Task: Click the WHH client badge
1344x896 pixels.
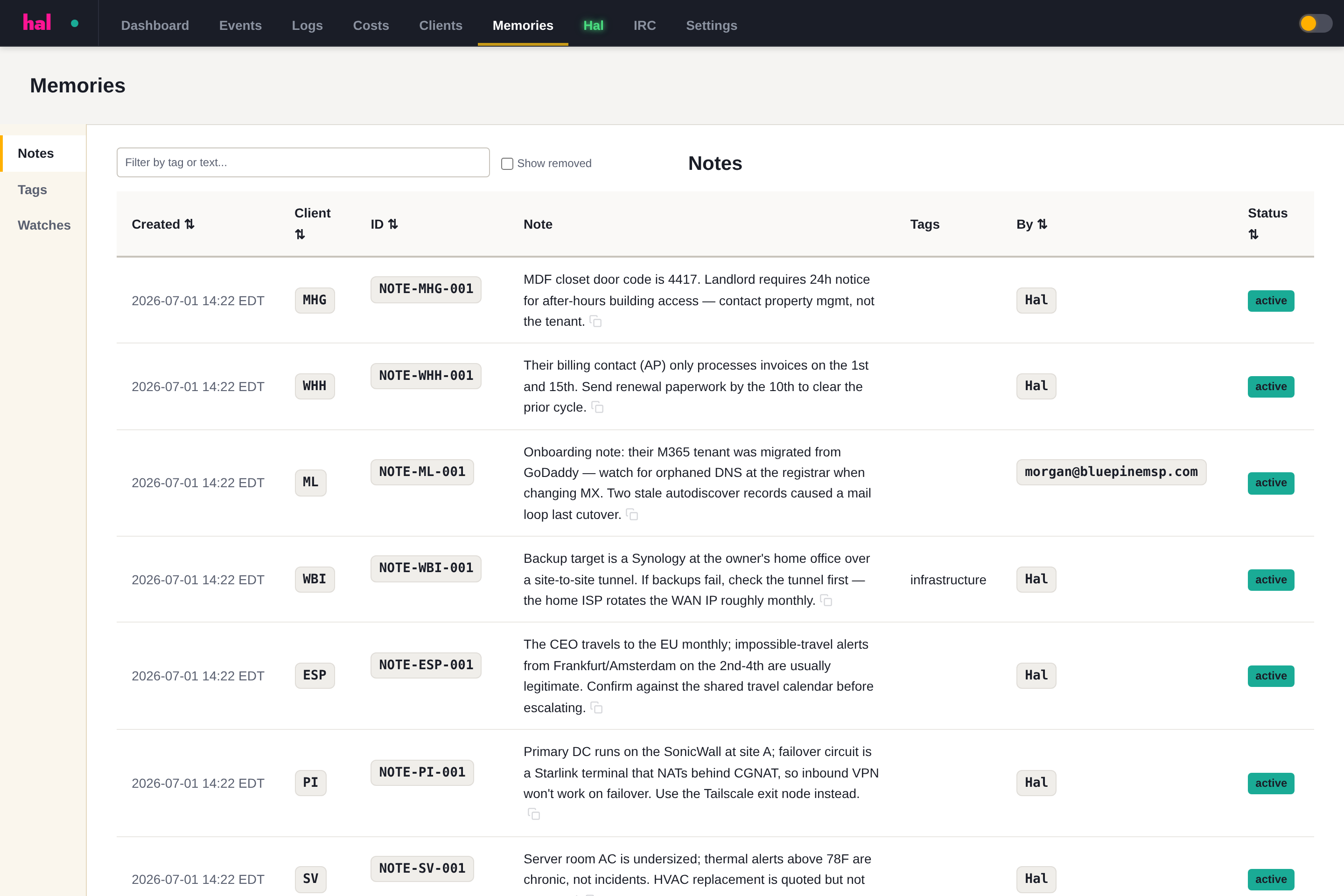Action: (314, 386)
